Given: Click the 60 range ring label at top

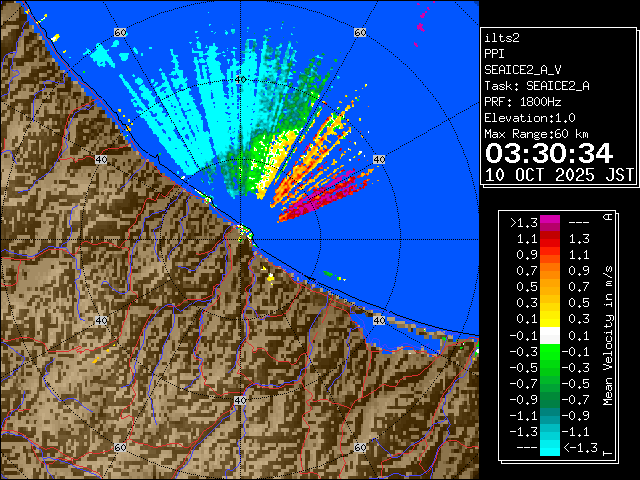Looking at the screenshot, I should [x=121, y=33].
